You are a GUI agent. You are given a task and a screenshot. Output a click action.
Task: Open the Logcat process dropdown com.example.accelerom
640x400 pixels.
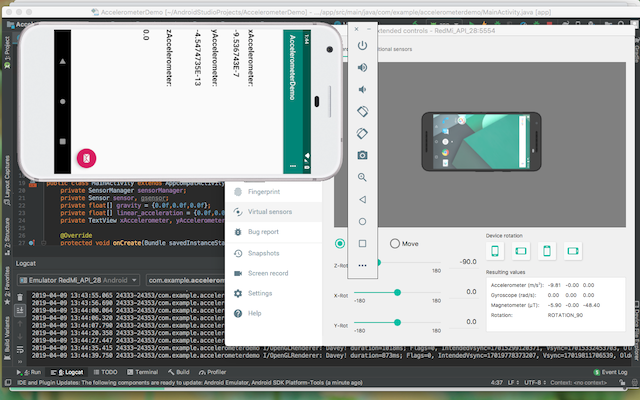(x=185, y=280)
